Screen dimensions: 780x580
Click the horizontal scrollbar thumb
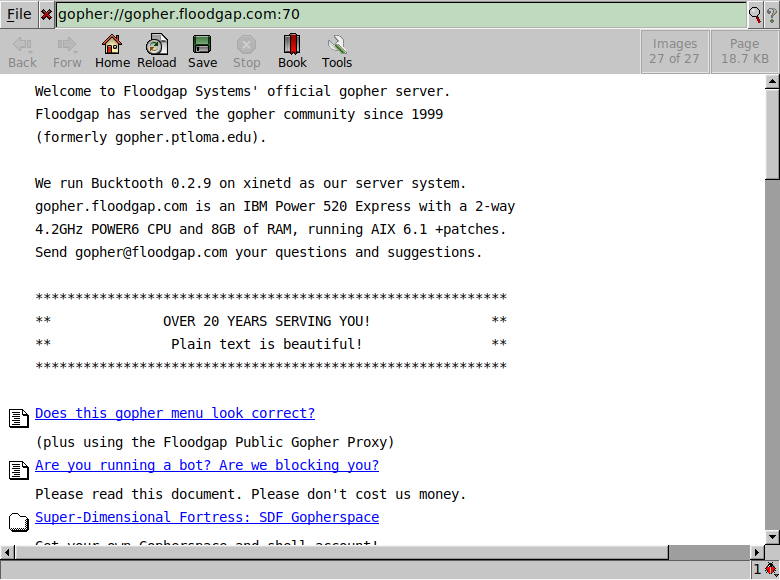(341, 552)
